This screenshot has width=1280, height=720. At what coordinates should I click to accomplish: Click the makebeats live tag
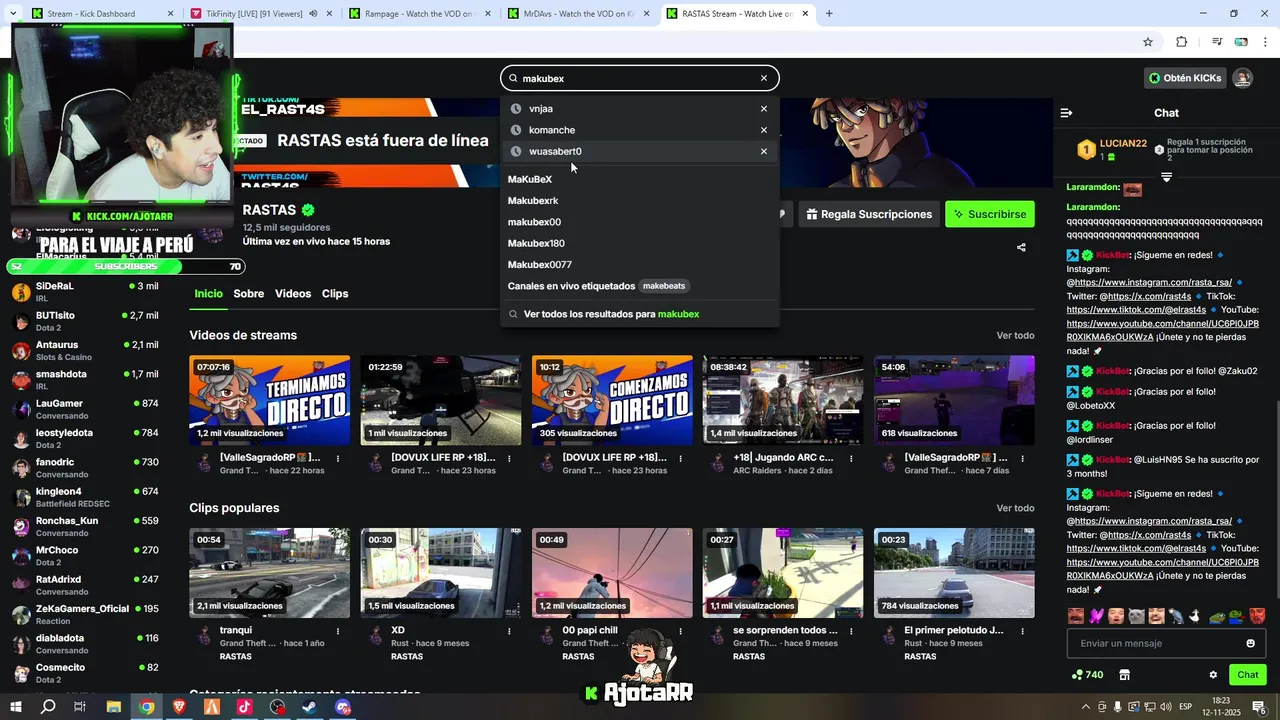pos(664,286)
